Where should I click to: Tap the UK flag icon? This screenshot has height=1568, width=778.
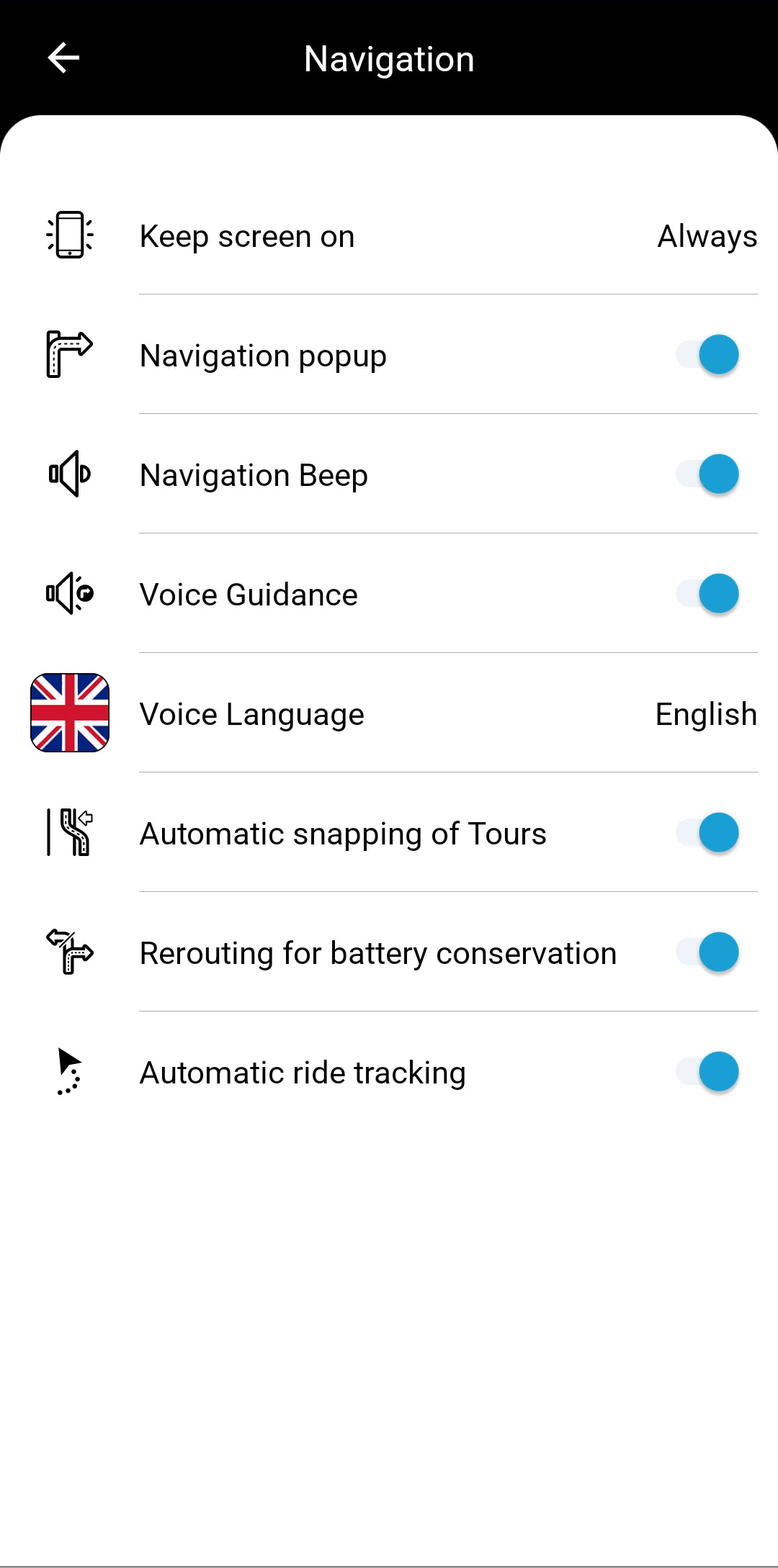(x=70, y=713)
